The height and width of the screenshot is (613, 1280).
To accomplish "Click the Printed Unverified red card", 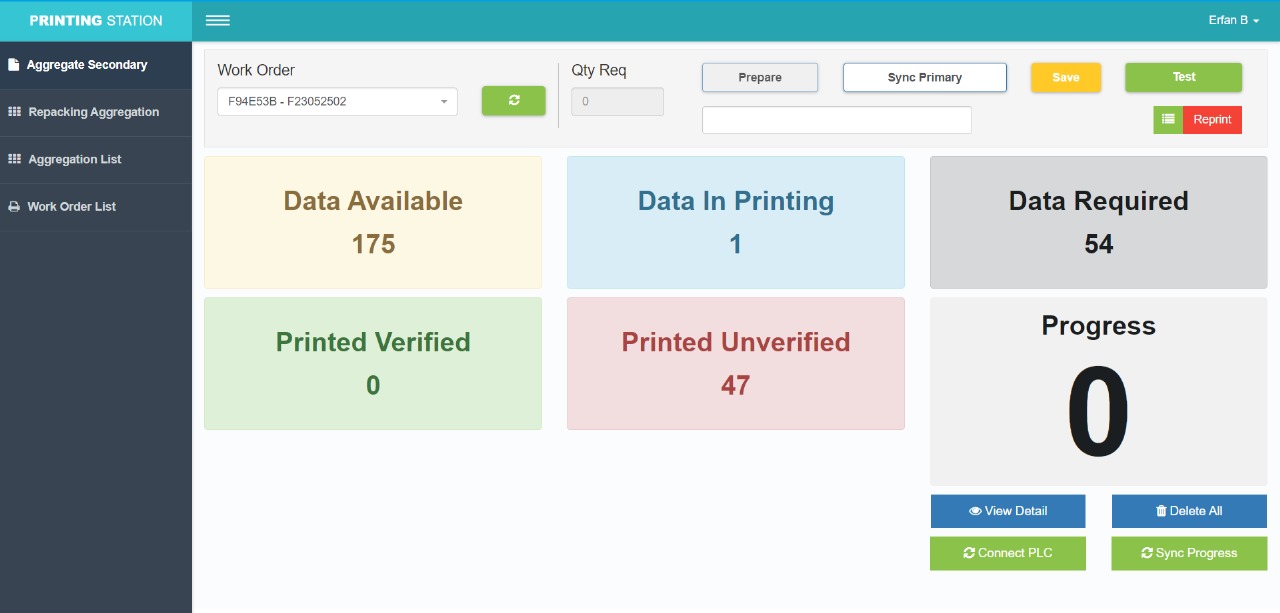I will (735, 363).
